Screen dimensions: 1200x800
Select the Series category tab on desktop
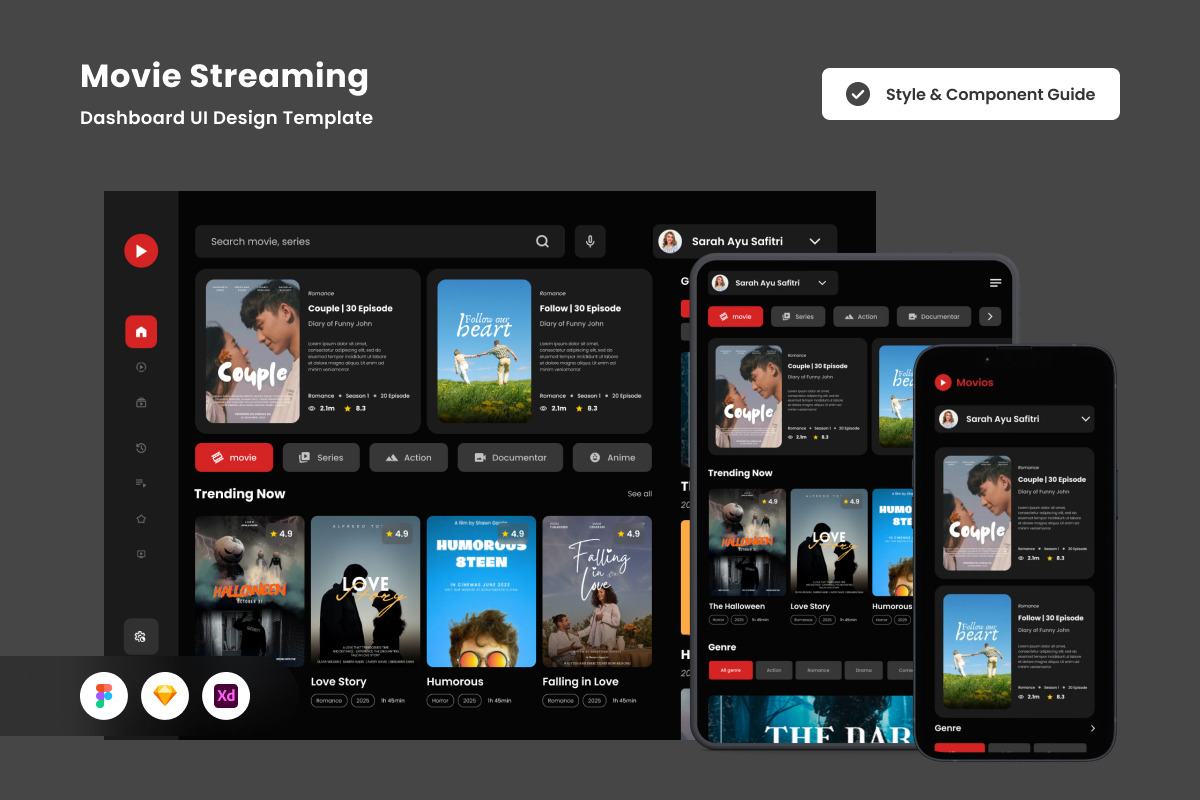point(321,458)
